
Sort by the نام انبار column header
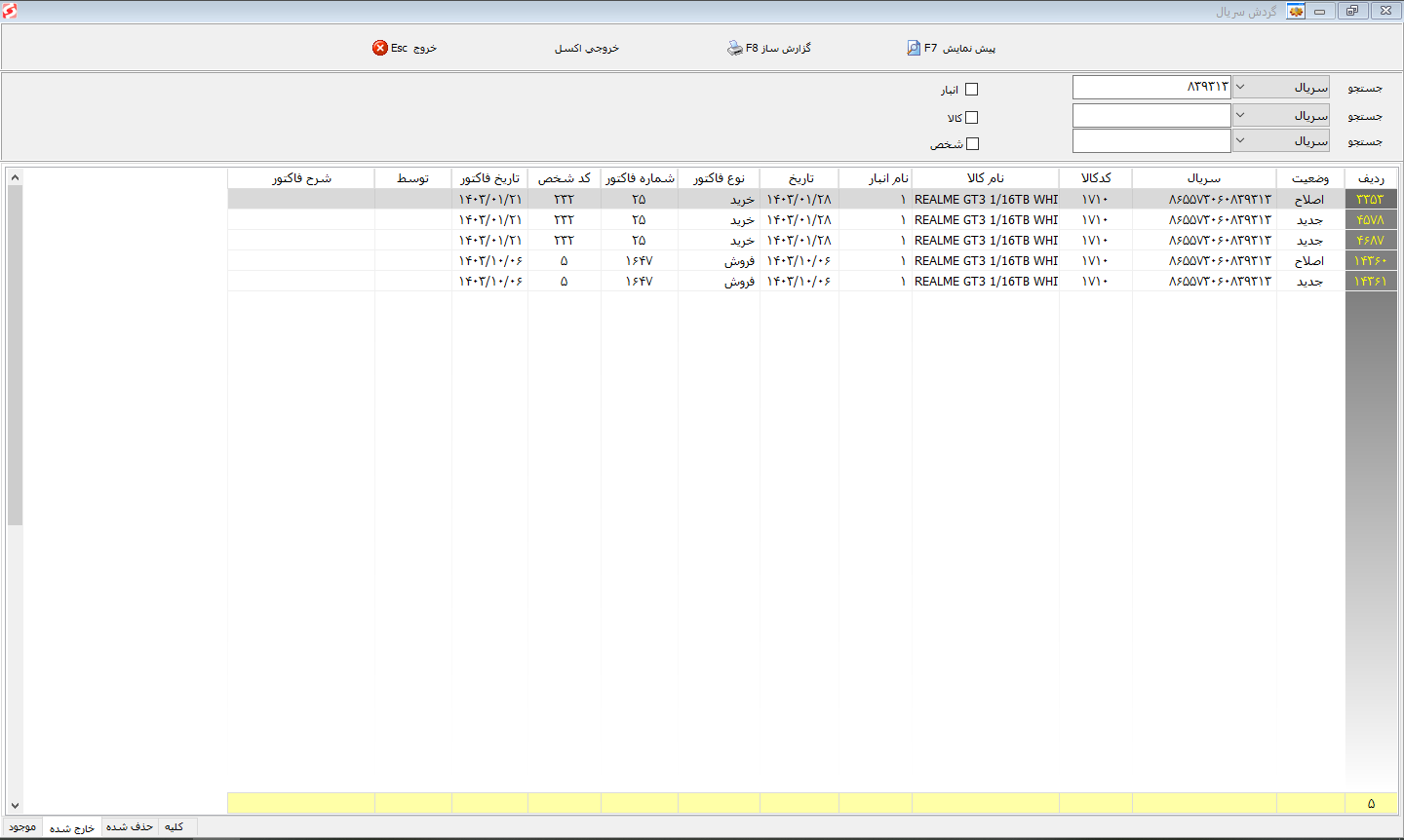pos(876,178)
